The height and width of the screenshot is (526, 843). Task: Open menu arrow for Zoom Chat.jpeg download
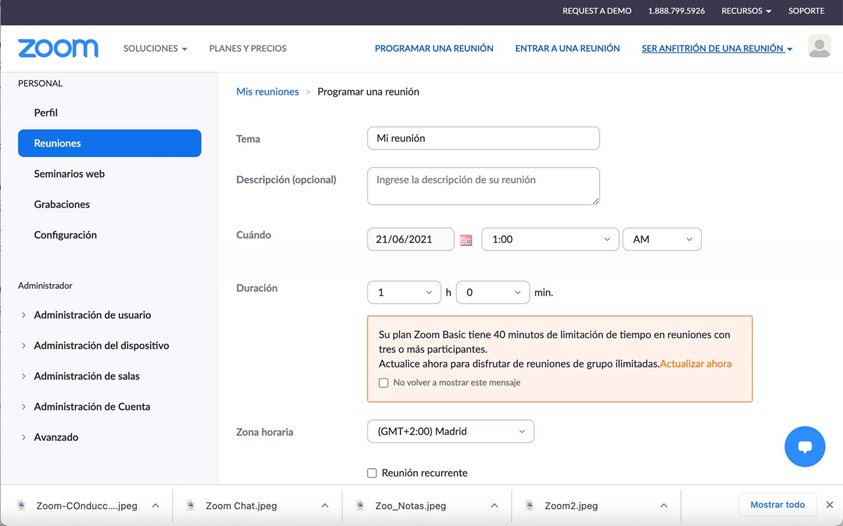point(325,505)
